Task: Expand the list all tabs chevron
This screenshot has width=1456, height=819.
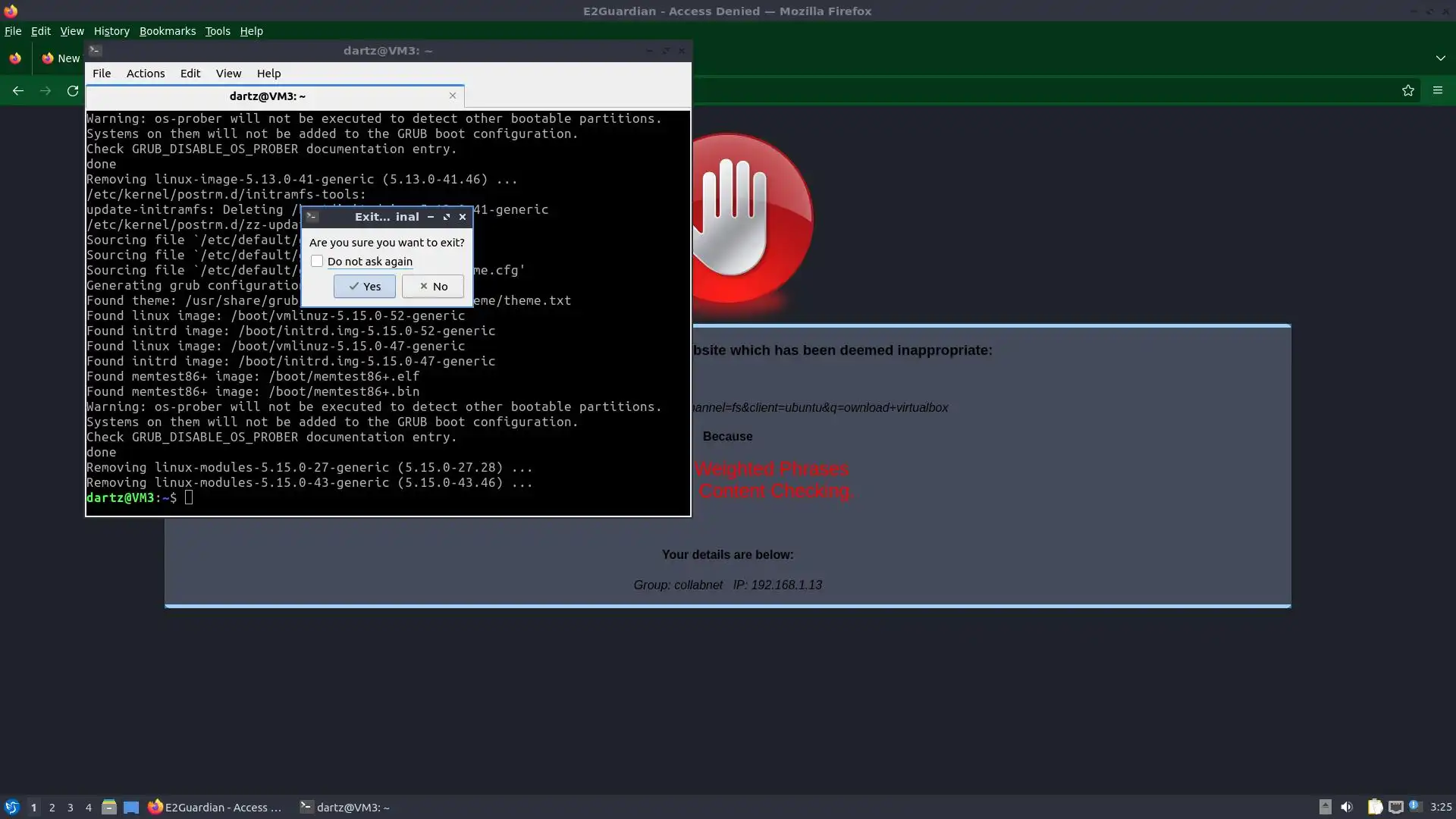Action: (1440, 58)
